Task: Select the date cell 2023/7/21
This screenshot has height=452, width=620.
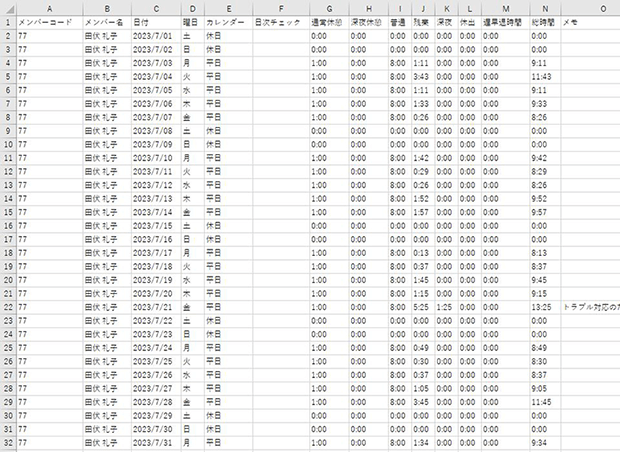Action: point(157,307)
